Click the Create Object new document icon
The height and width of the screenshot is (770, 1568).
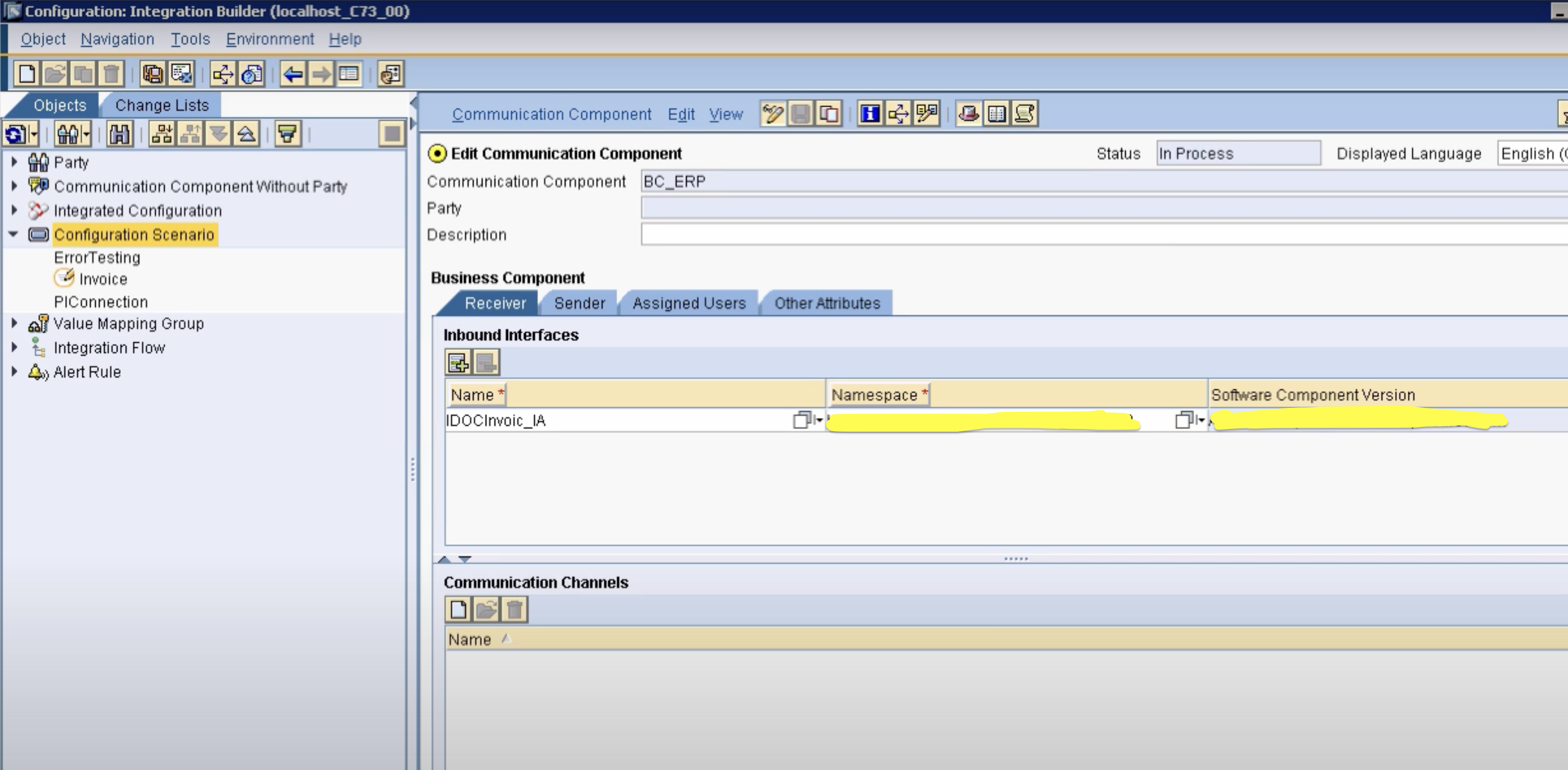pos(26,74)
